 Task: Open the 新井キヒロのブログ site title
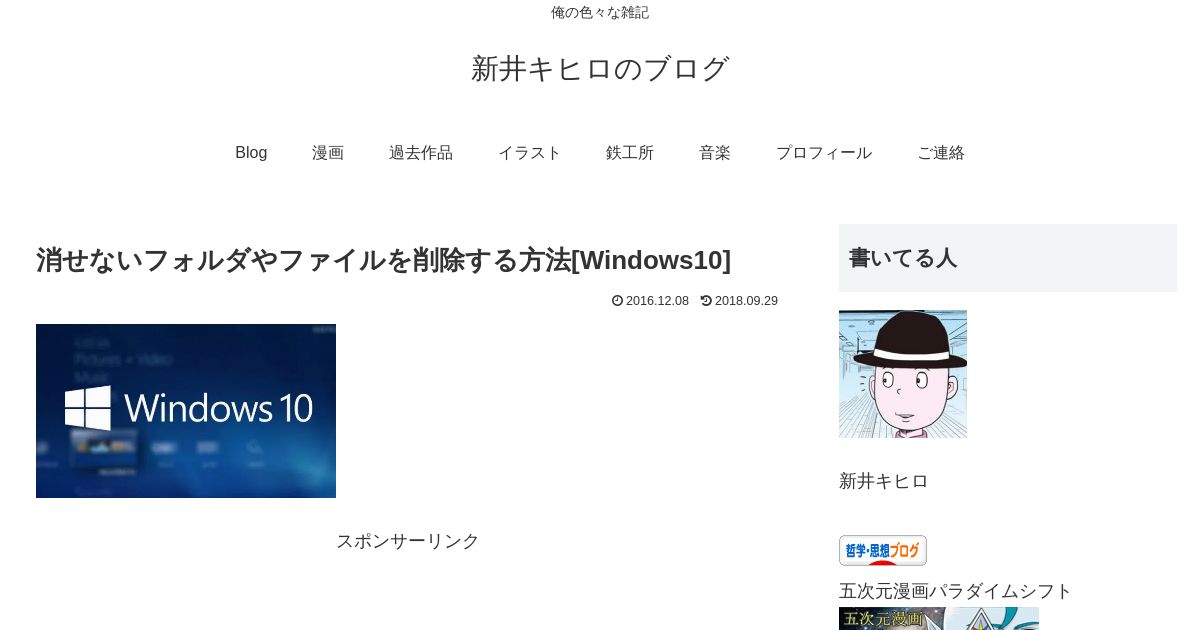click(x=600, y=68)
